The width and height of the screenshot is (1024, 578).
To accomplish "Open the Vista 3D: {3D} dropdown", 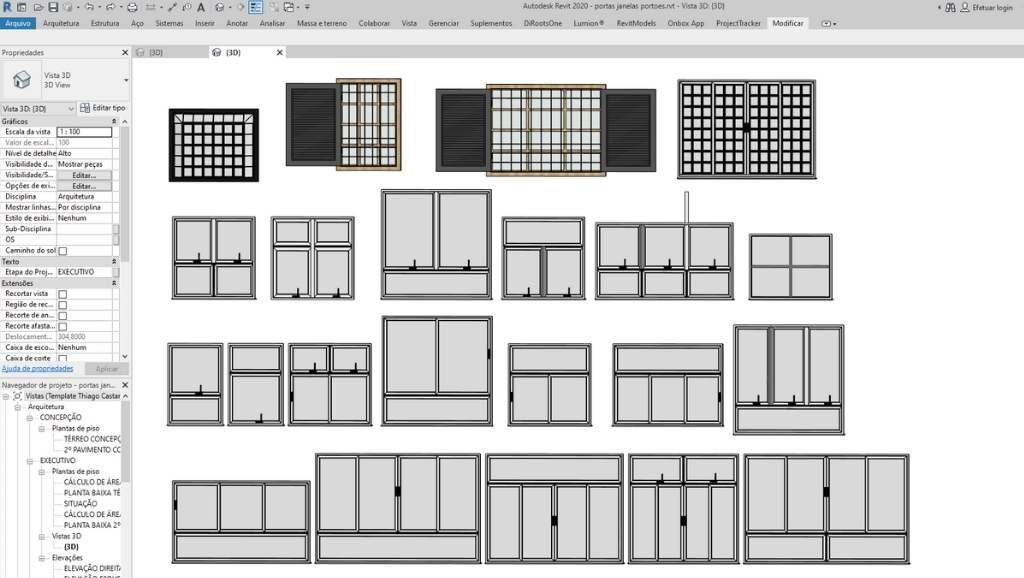I will coord(70,108).
